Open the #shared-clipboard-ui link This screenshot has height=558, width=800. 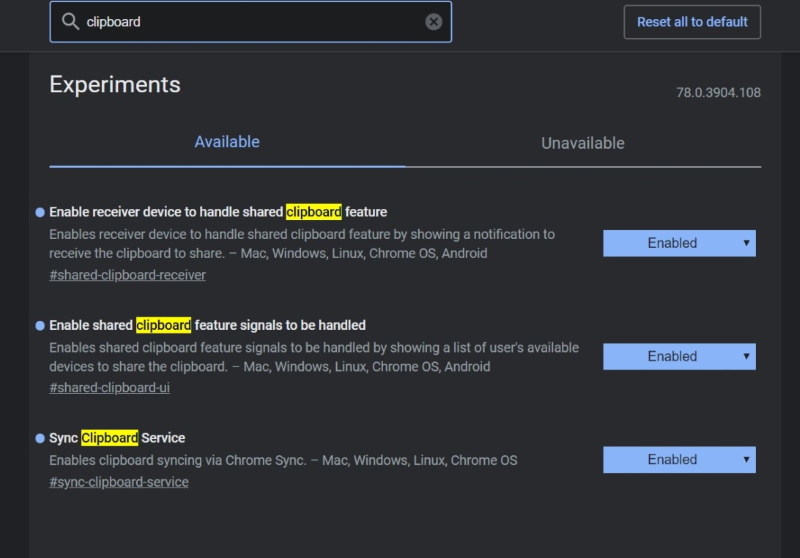109,388
